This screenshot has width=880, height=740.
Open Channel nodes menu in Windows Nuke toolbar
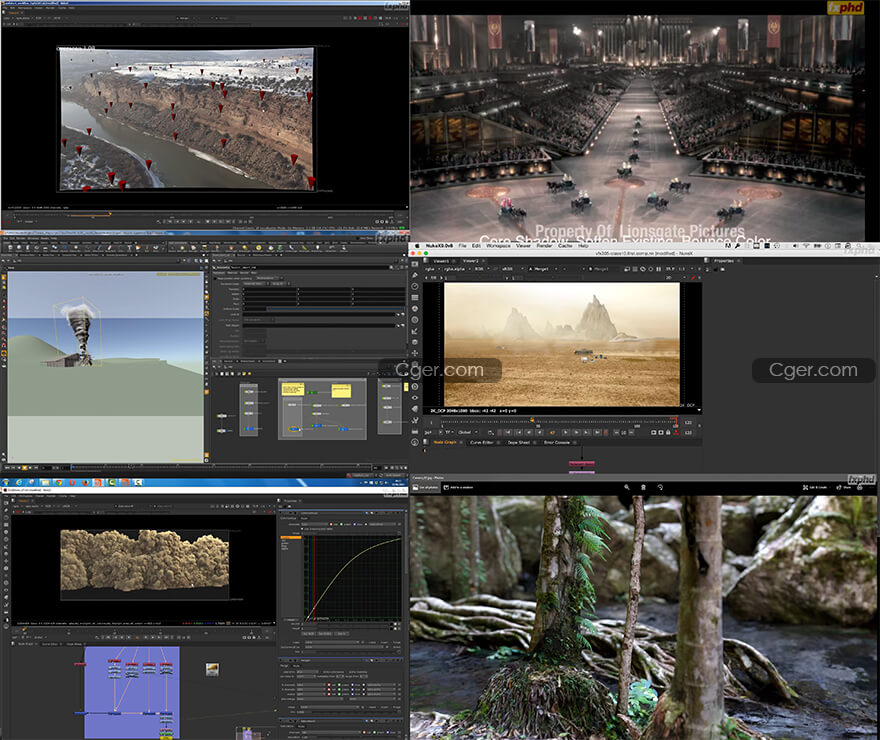click(6, 525)
